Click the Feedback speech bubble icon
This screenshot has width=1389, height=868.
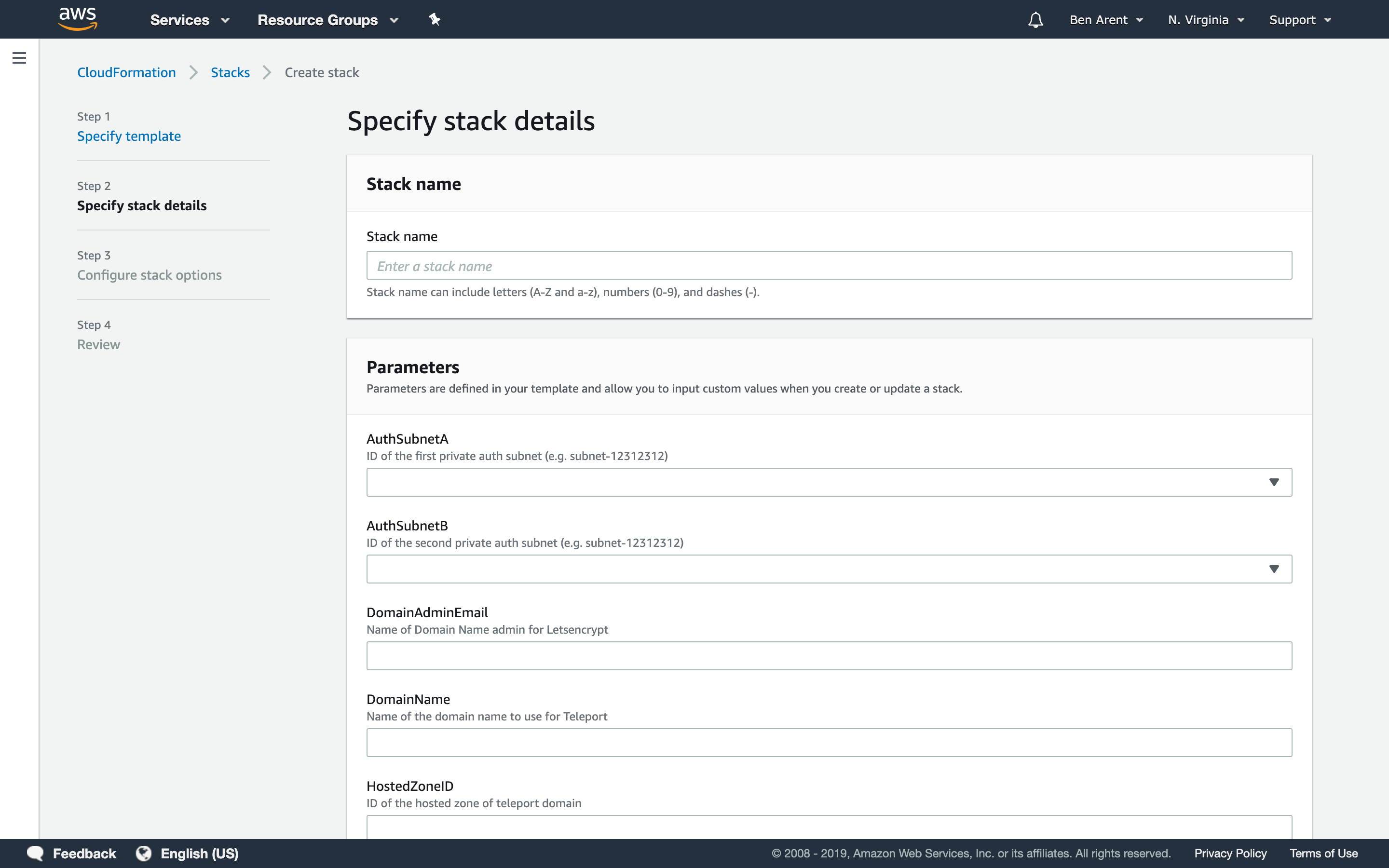pyautogui.click(x=36, y=853)
